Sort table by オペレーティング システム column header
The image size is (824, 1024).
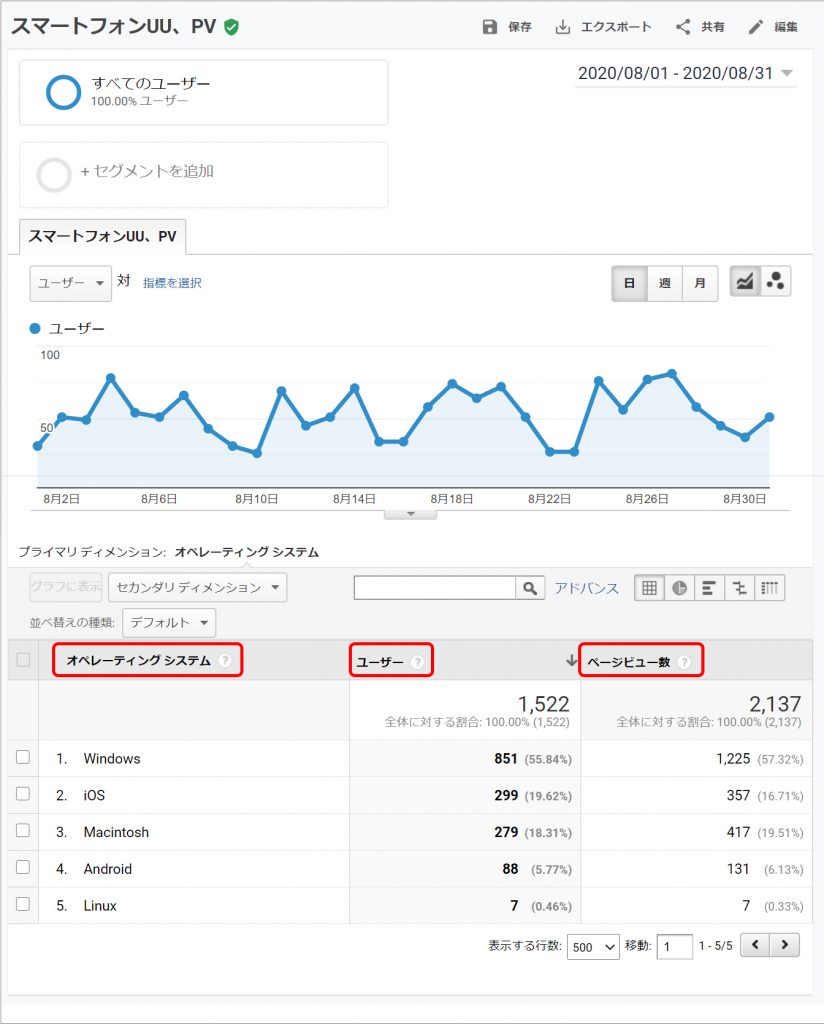pyautogui.click(x=139, y=660)
